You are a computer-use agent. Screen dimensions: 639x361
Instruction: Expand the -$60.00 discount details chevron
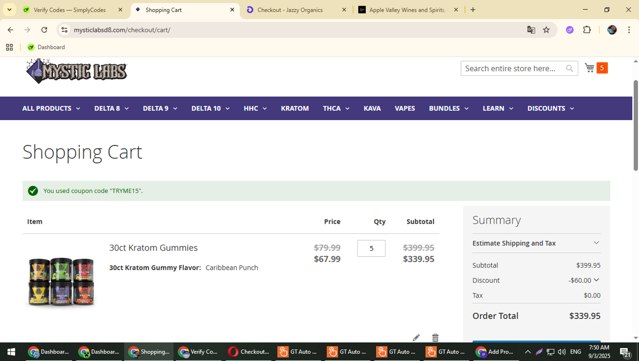pyautogui.click(x=596, y=280)
